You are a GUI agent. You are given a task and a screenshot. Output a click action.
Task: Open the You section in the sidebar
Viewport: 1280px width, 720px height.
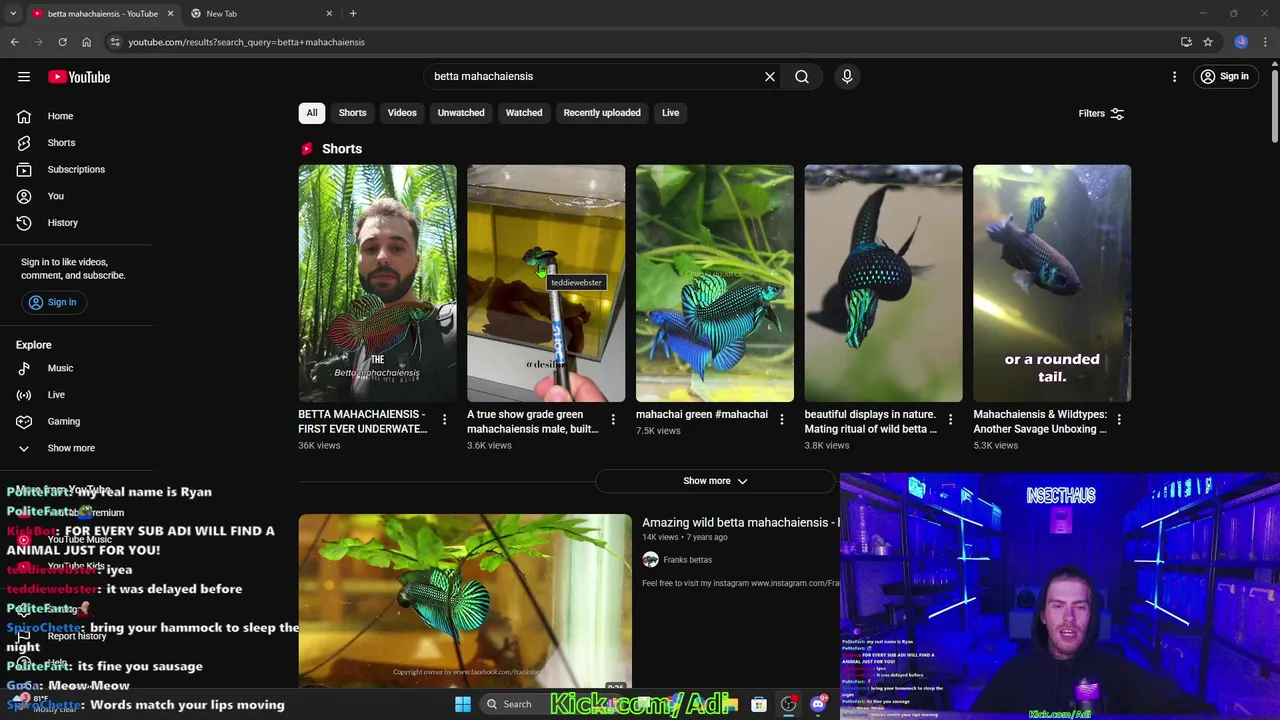tap(55, 196)
